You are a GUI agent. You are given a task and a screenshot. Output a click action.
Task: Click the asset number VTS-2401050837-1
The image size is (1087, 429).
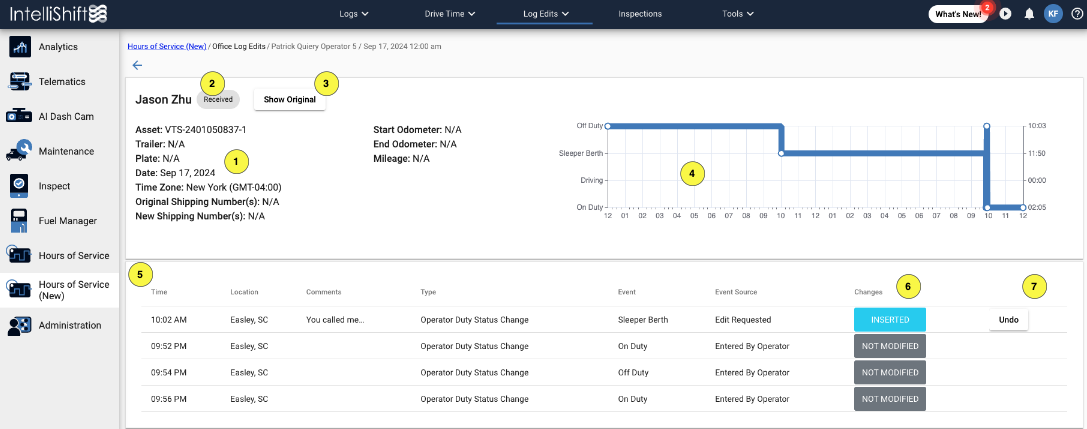[205, 130]
